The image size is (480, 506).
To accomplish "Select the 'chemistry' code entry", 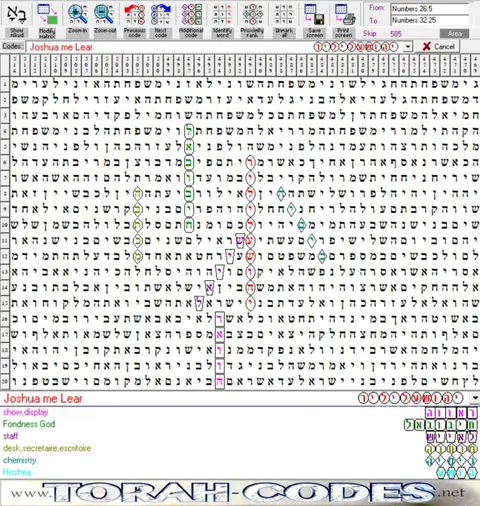I will point(20,460).
